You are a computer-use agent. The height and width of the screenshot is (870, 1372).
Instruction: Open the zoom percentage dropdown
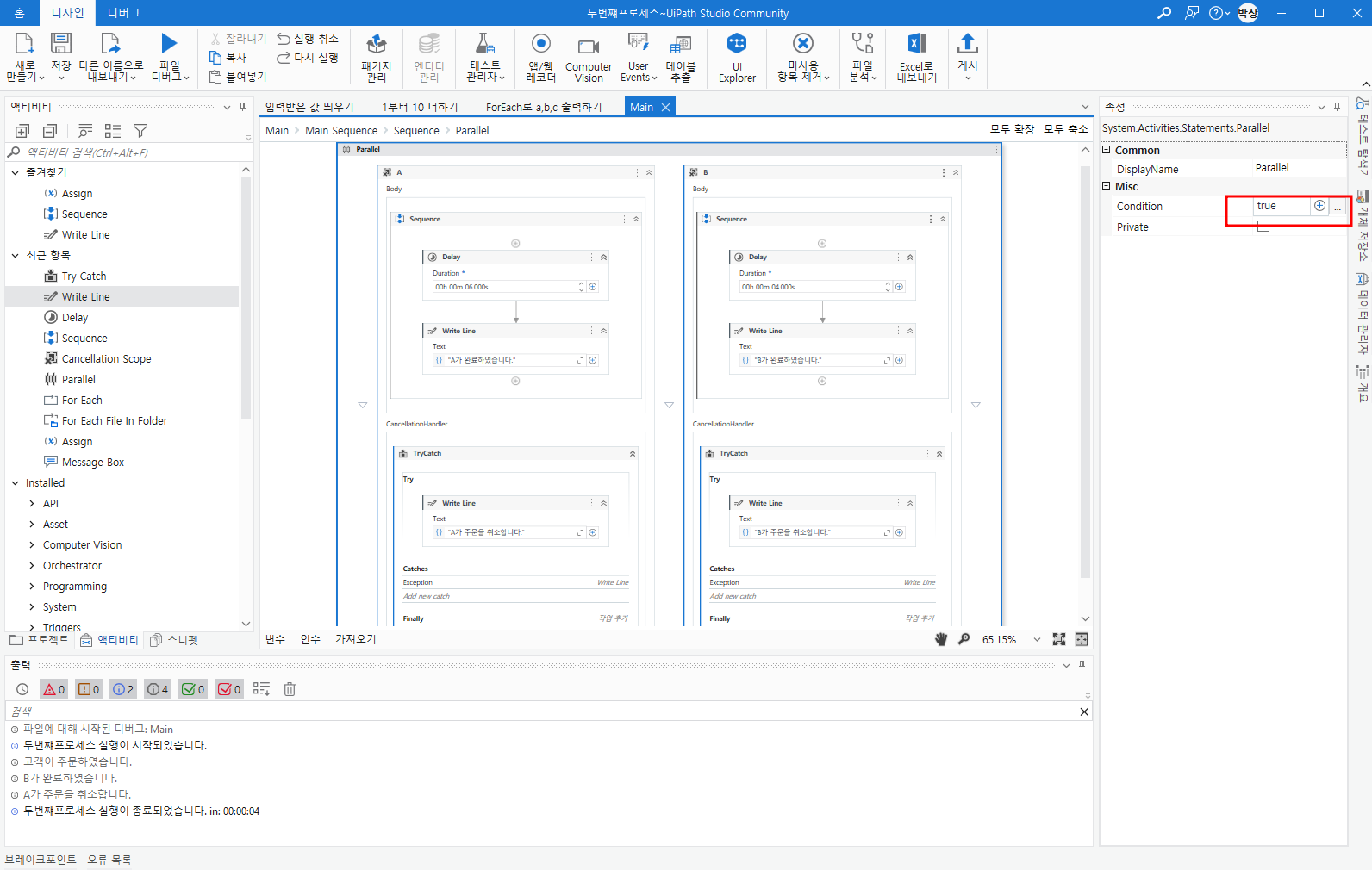tap(1037, 639)
